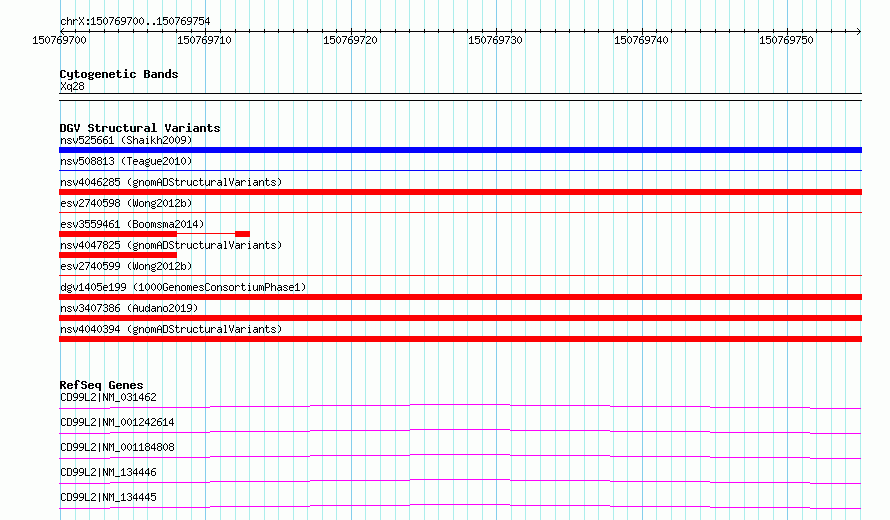Open the DGV Structural Variants track title
This screenshot has height=520, width=890.
click(x=140, y=128)
